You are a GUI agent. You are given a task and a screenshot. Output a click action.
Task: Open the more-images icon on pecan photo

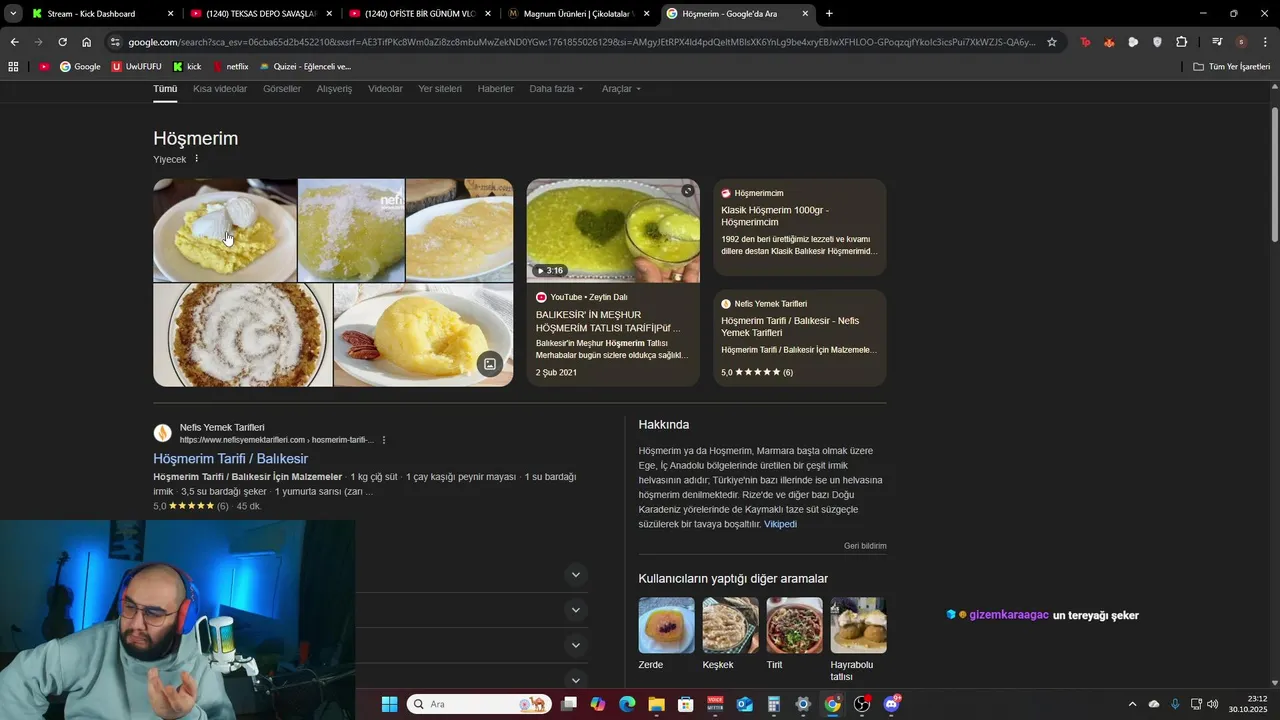(490, 364)
